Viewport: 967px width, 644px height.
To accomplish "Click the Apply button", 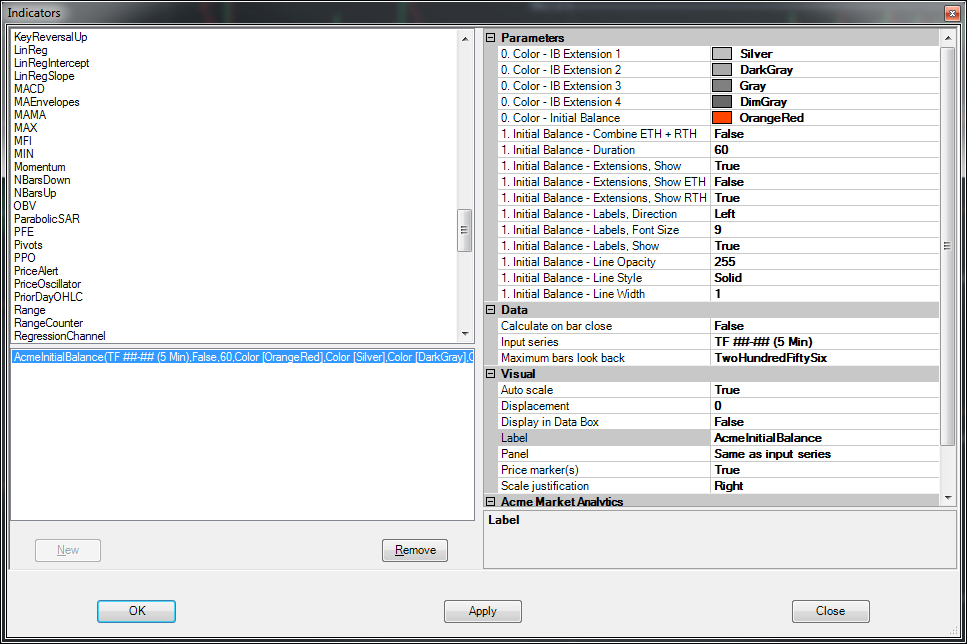I will coord(482,611).
